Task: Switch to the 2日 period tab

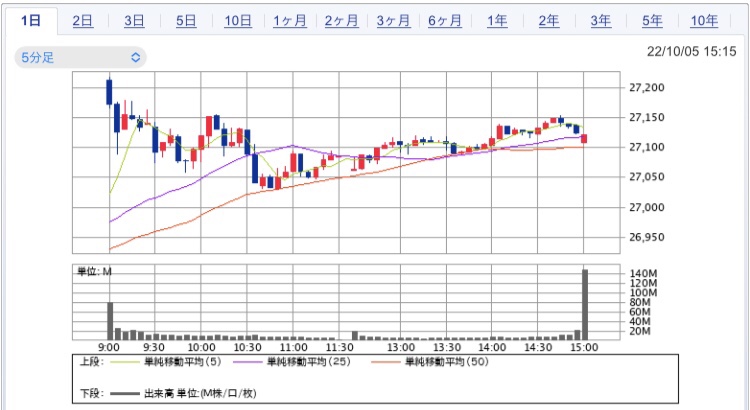Action: (83, 21)
